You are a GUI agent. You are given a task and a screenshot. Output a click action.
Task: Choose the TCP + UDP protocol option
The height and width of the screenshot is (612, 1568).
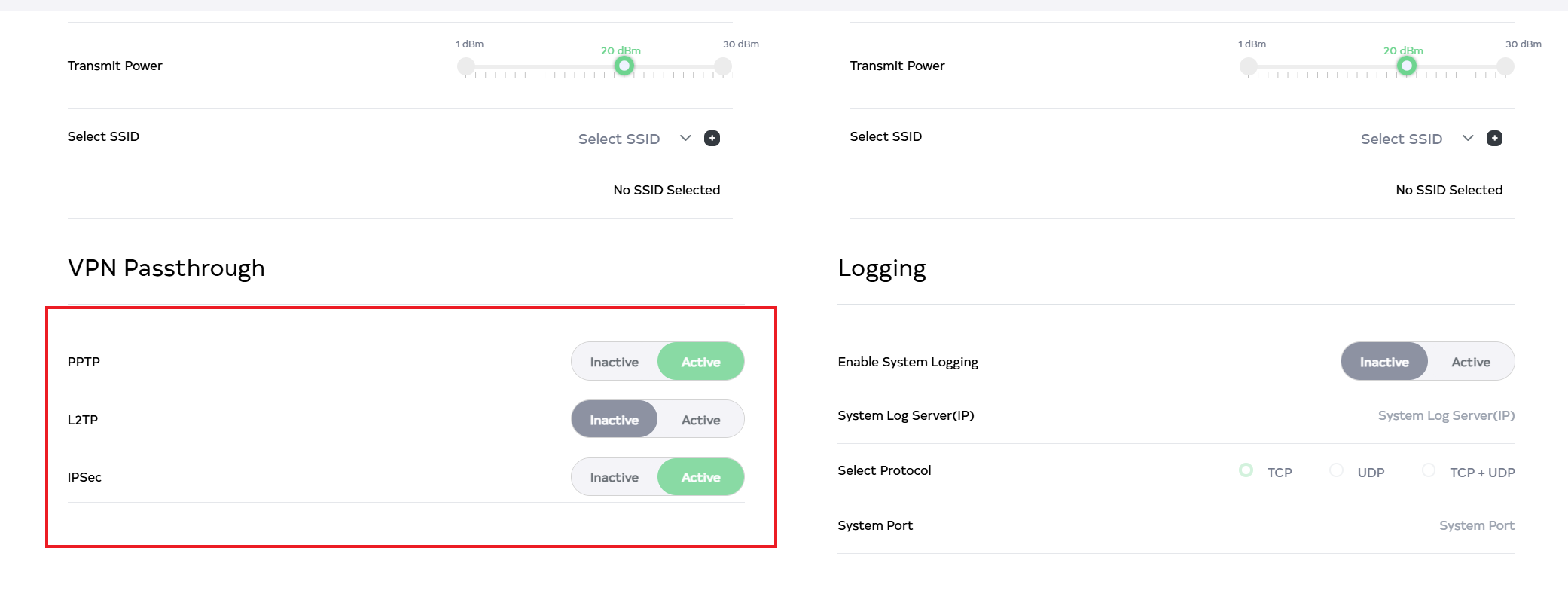coord(1429,470)
